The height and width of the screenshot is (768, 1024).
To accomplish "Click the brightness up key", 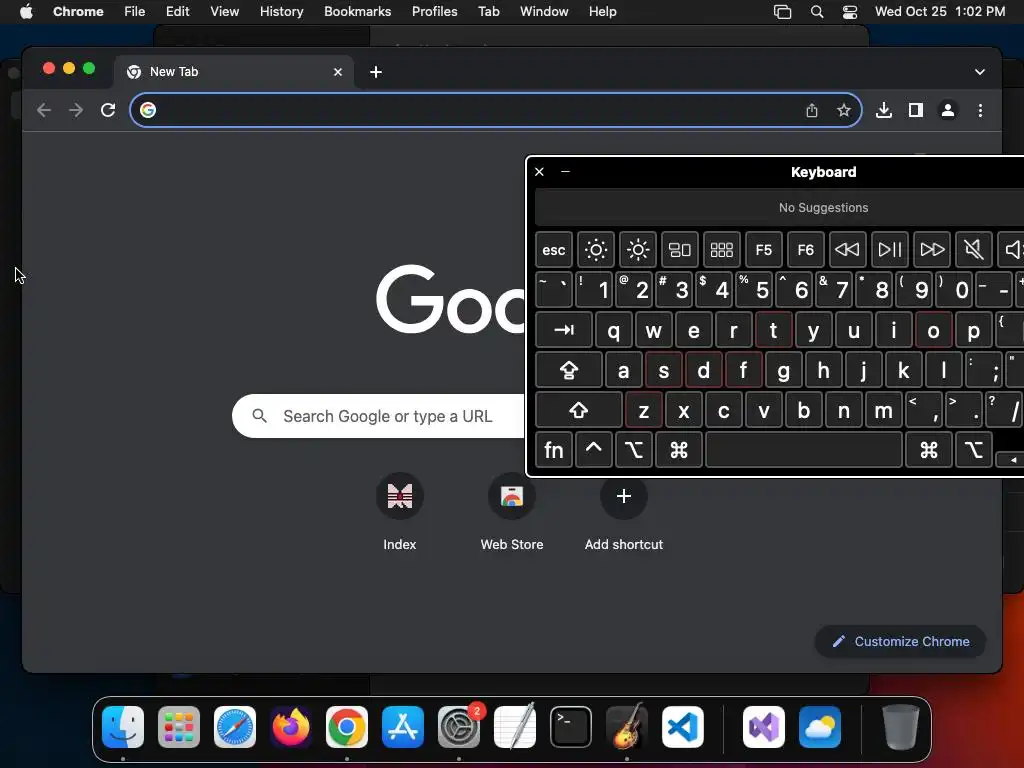I will coord(638,249).
